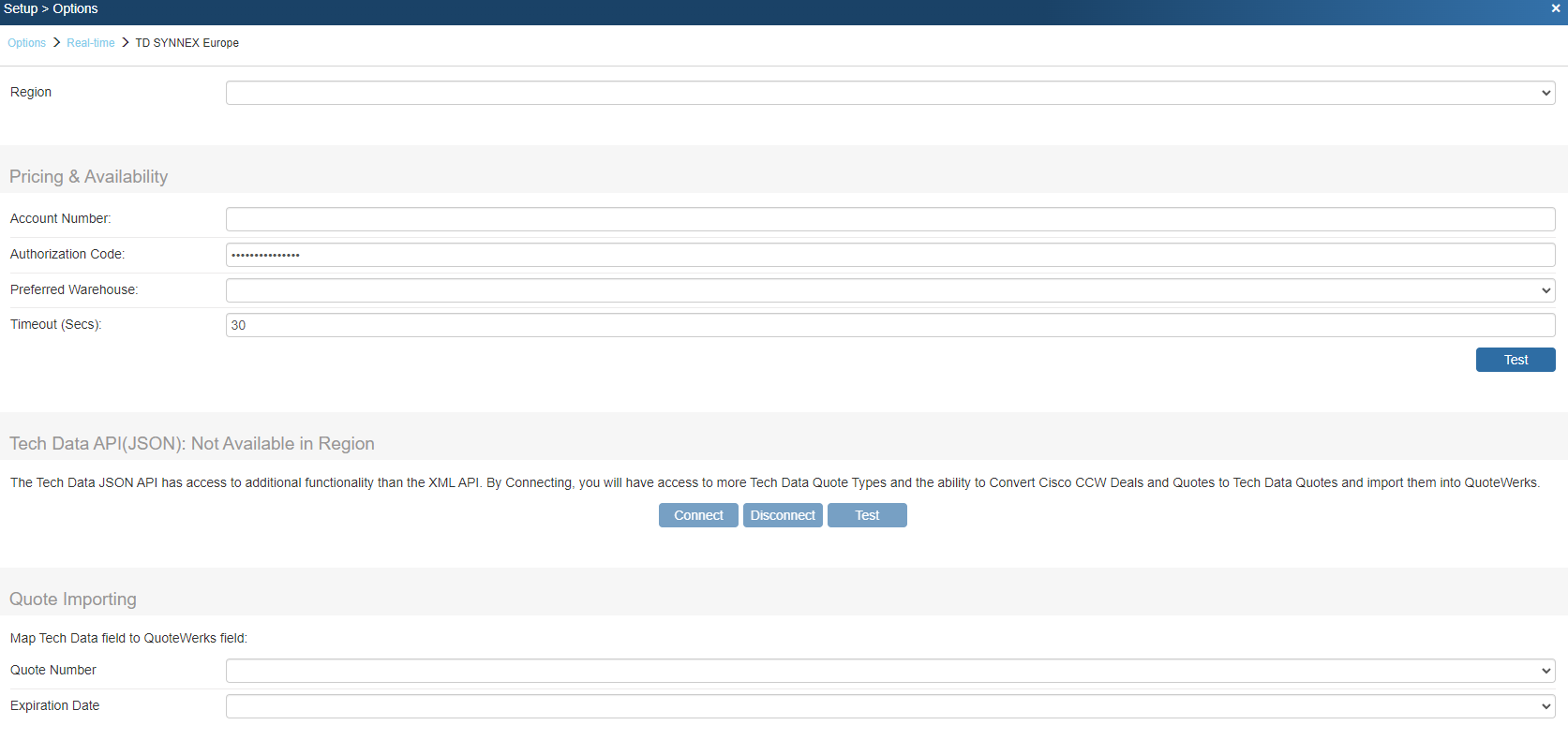The image size is (1568, 740).
Task: Click the Timeout (Secs) label
Action: 56,324
